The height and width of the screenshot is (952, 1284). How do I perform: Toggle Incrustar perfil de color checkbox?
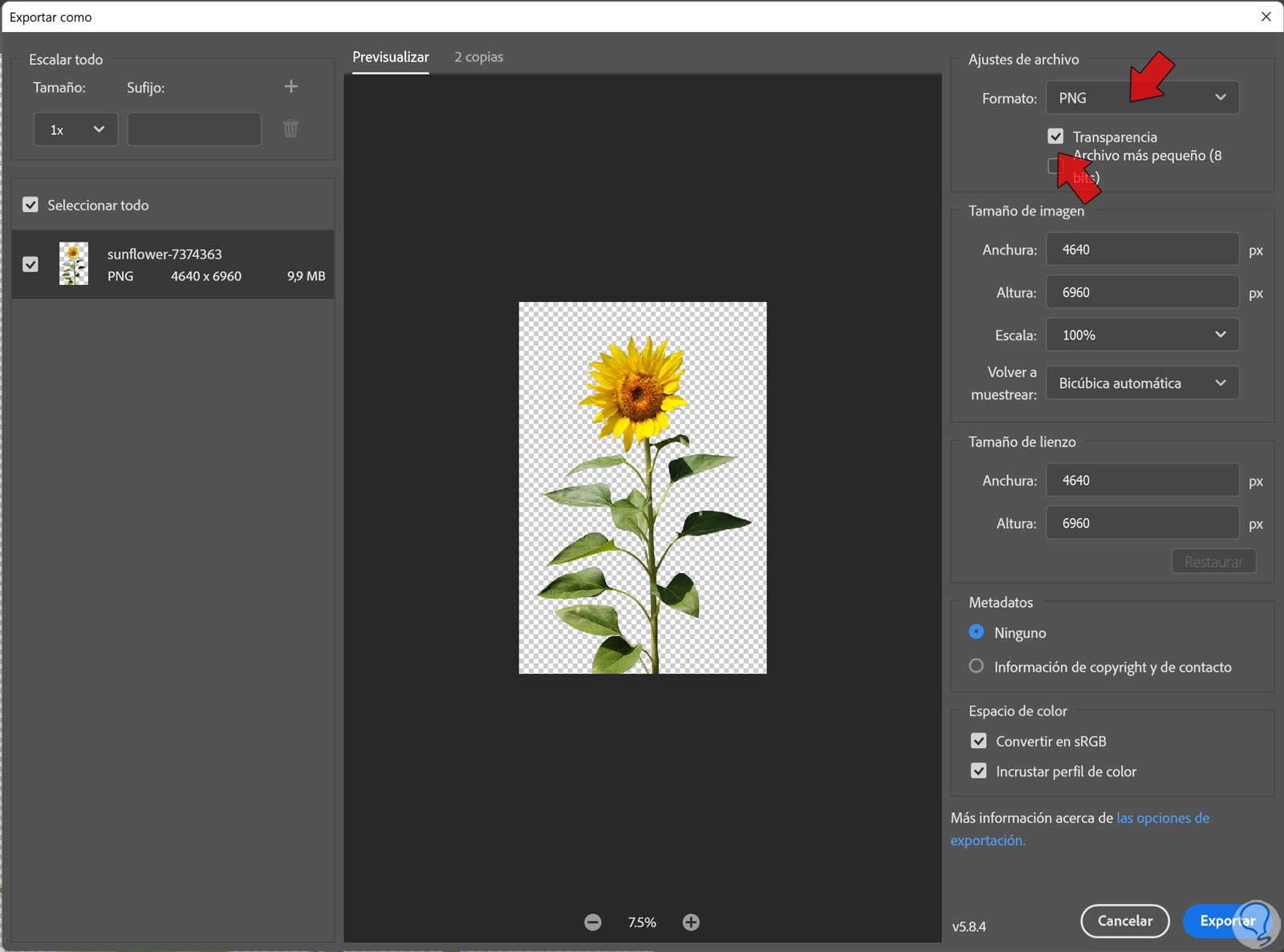[978, 771]
